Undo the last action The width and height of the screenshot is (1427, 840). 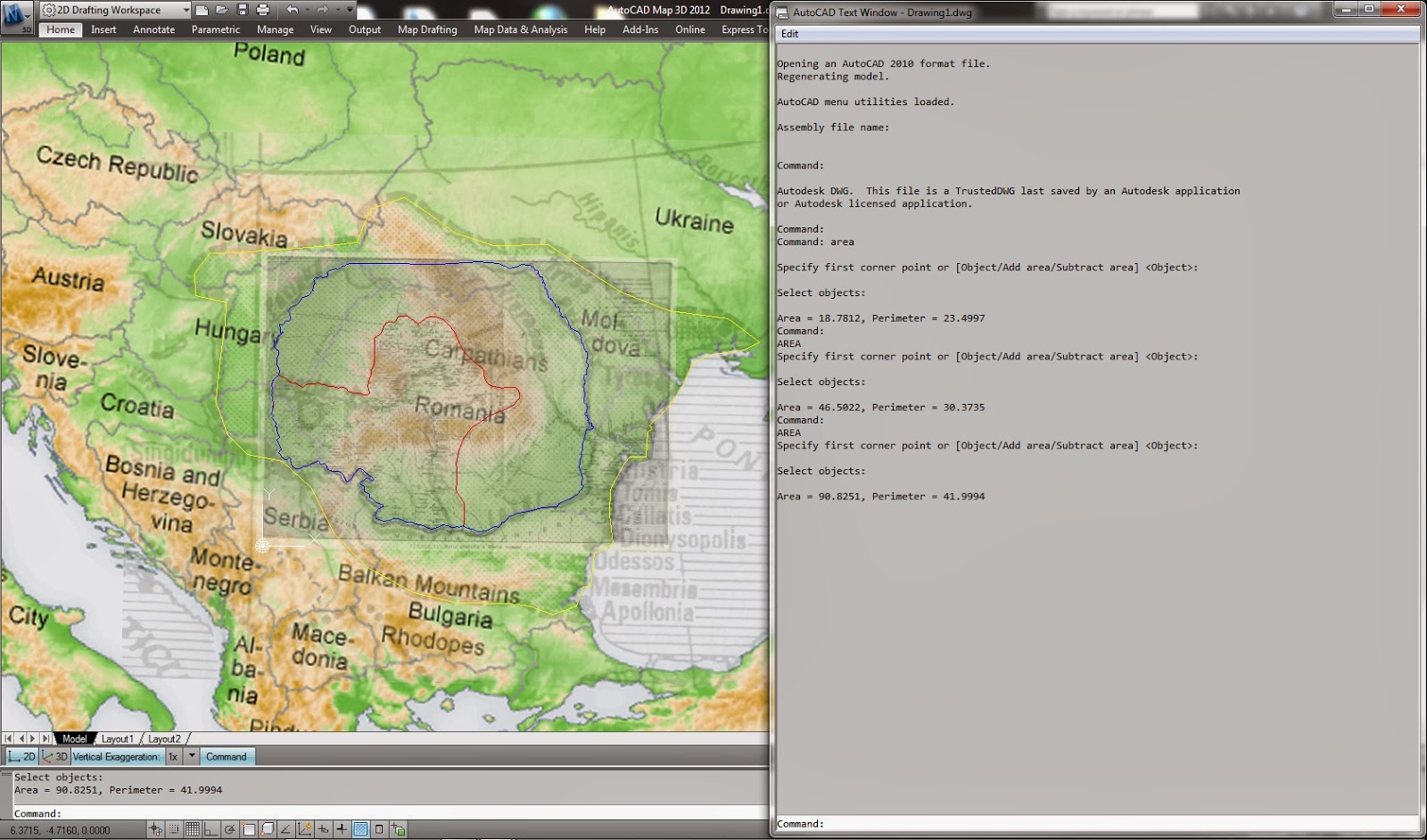click(293, 10)
